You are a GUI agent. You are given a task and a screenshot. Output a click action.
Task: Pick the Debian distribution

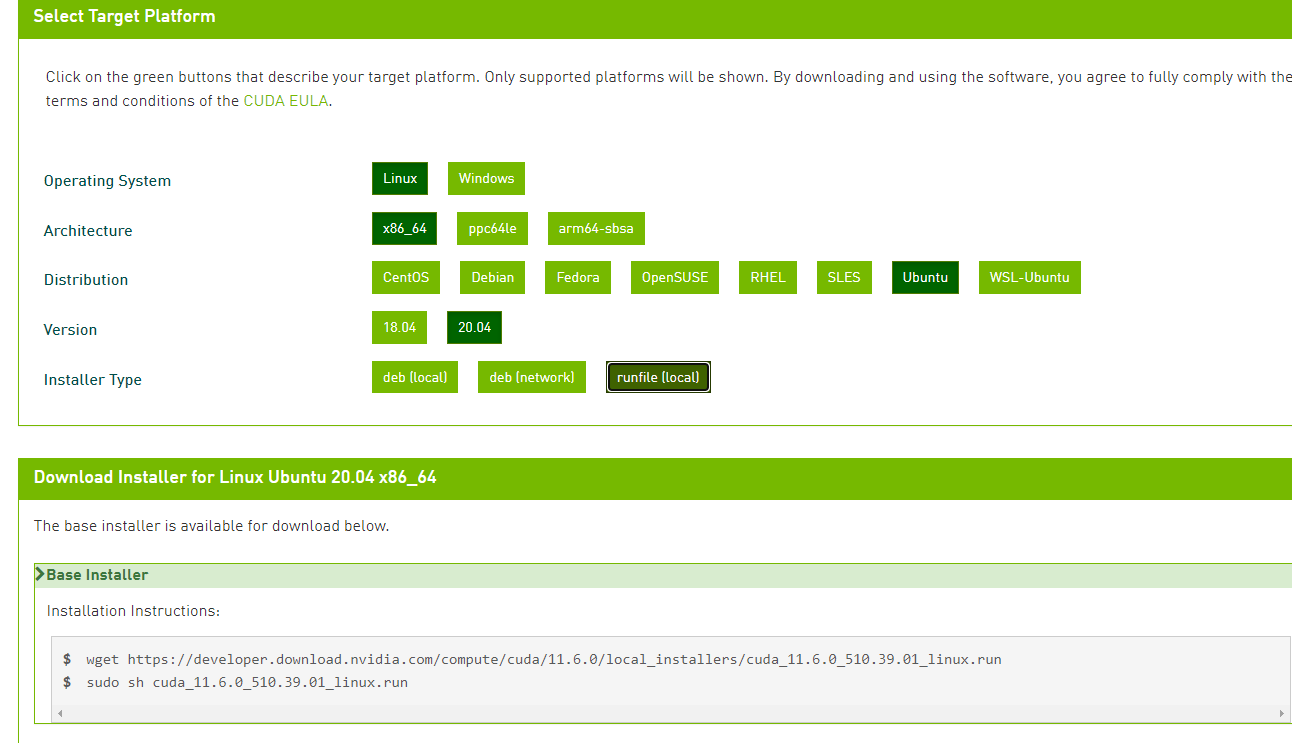493,278
